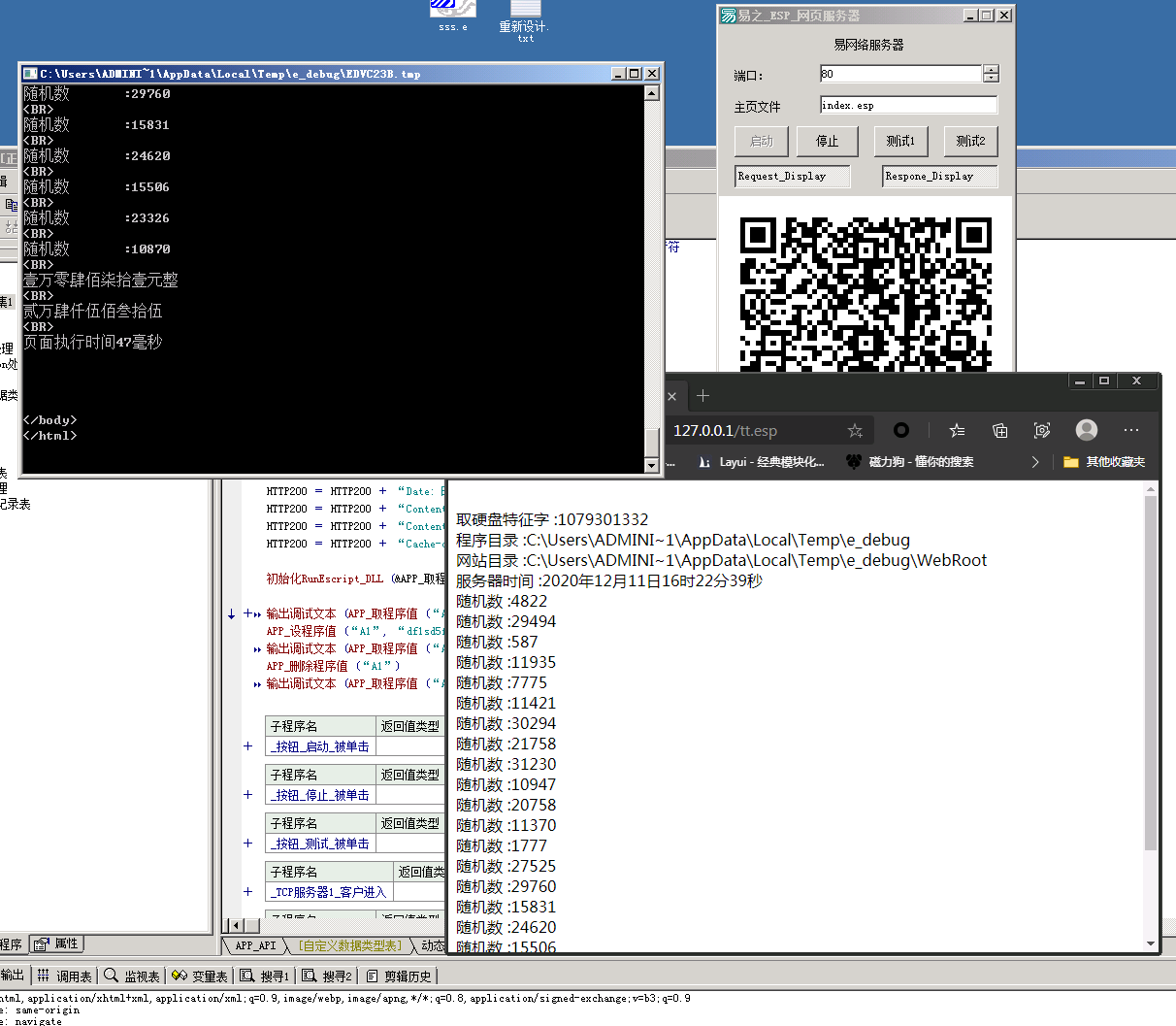
Task: Click the 取硬盘特征字 line in browser page
Action: (x=552, y=519)
